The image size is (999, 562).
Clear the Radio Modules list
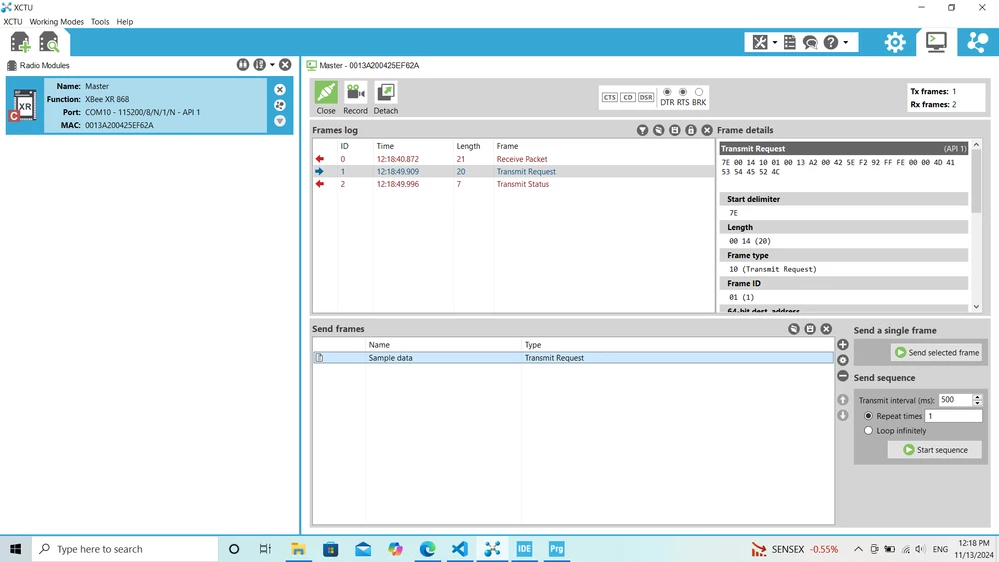point(285,65)
